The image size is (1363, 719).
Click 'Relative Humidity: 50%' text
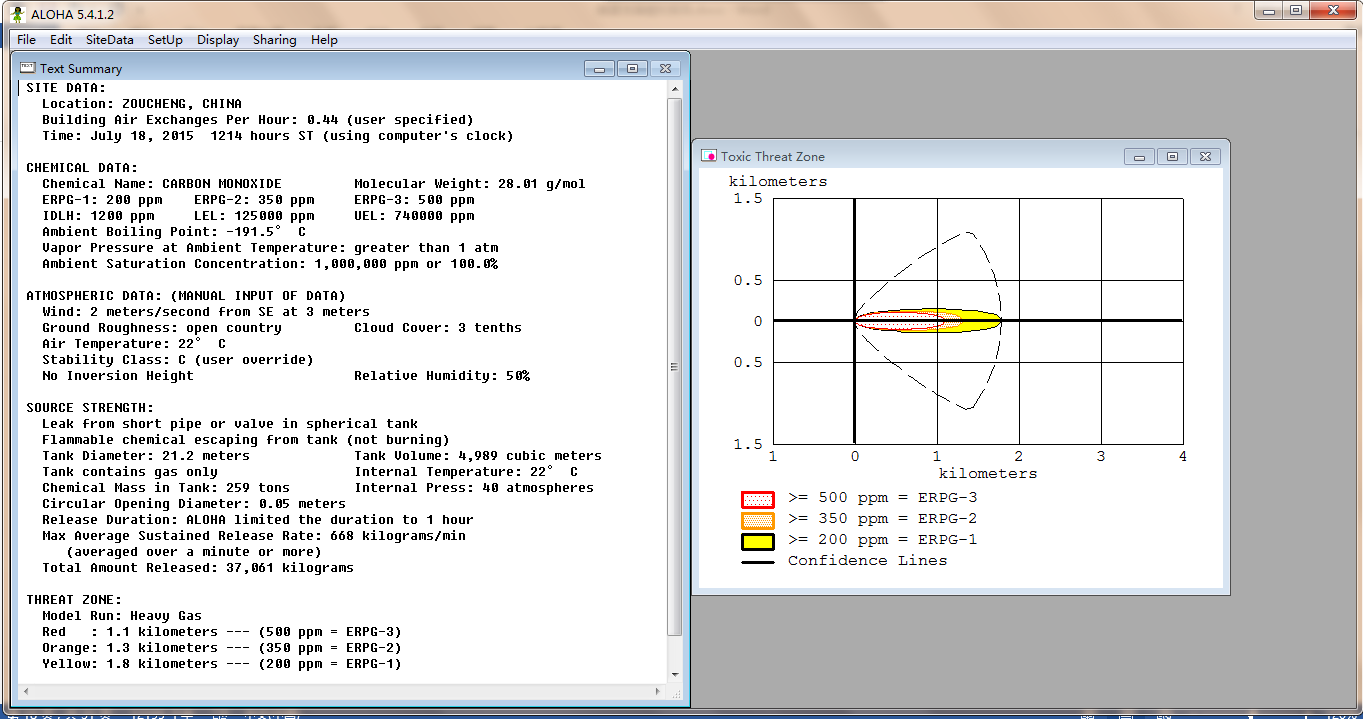tap(442, 376)
